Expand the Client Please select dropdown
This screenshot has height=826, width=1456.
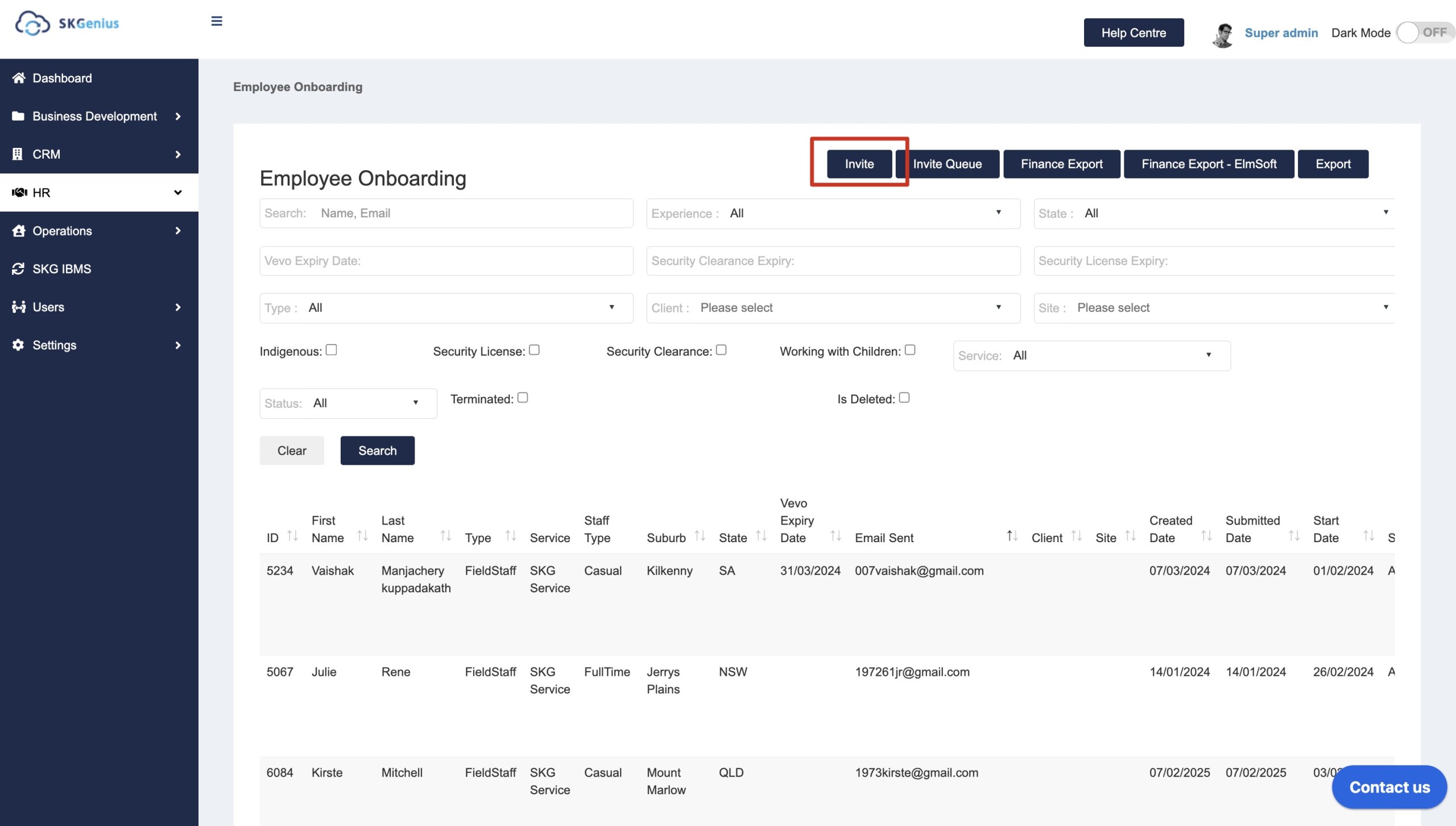click(x=833, y=308)
